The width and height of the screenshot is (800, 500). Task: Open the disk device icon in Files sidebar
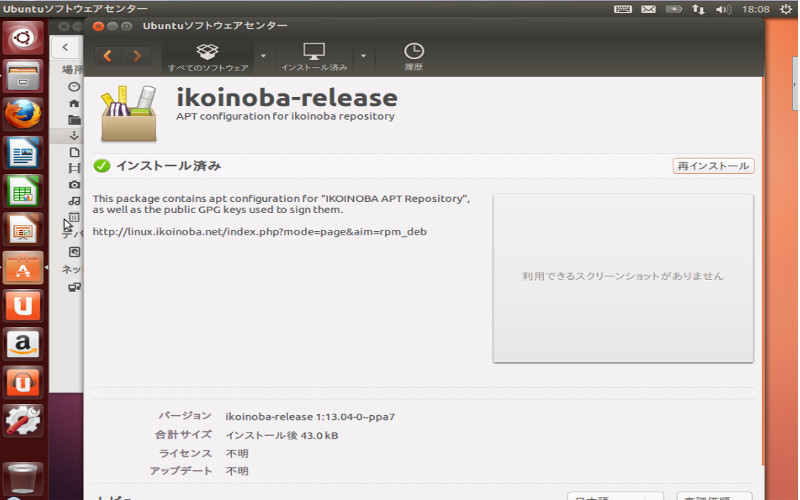[74, 252]
